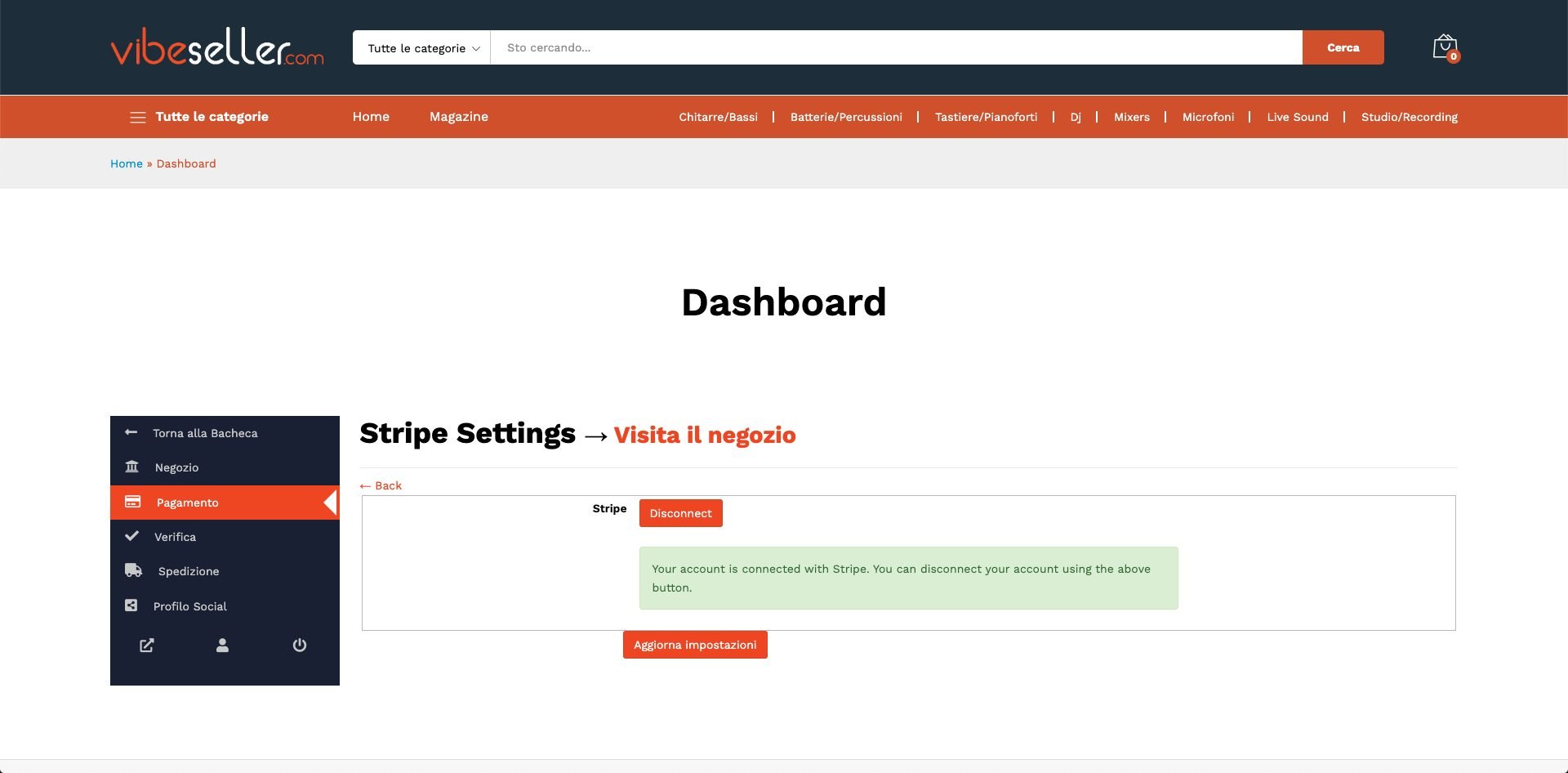Follow the Visita il negozio link
Screen dimensions: 1568x773
click(705, 435)
